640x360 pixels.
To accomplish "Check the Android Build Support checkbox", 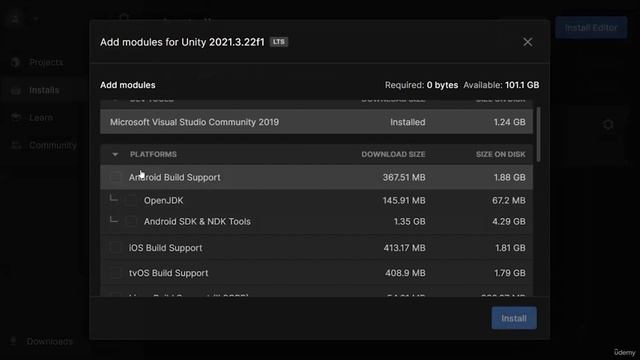I will [x=116, y=177].
